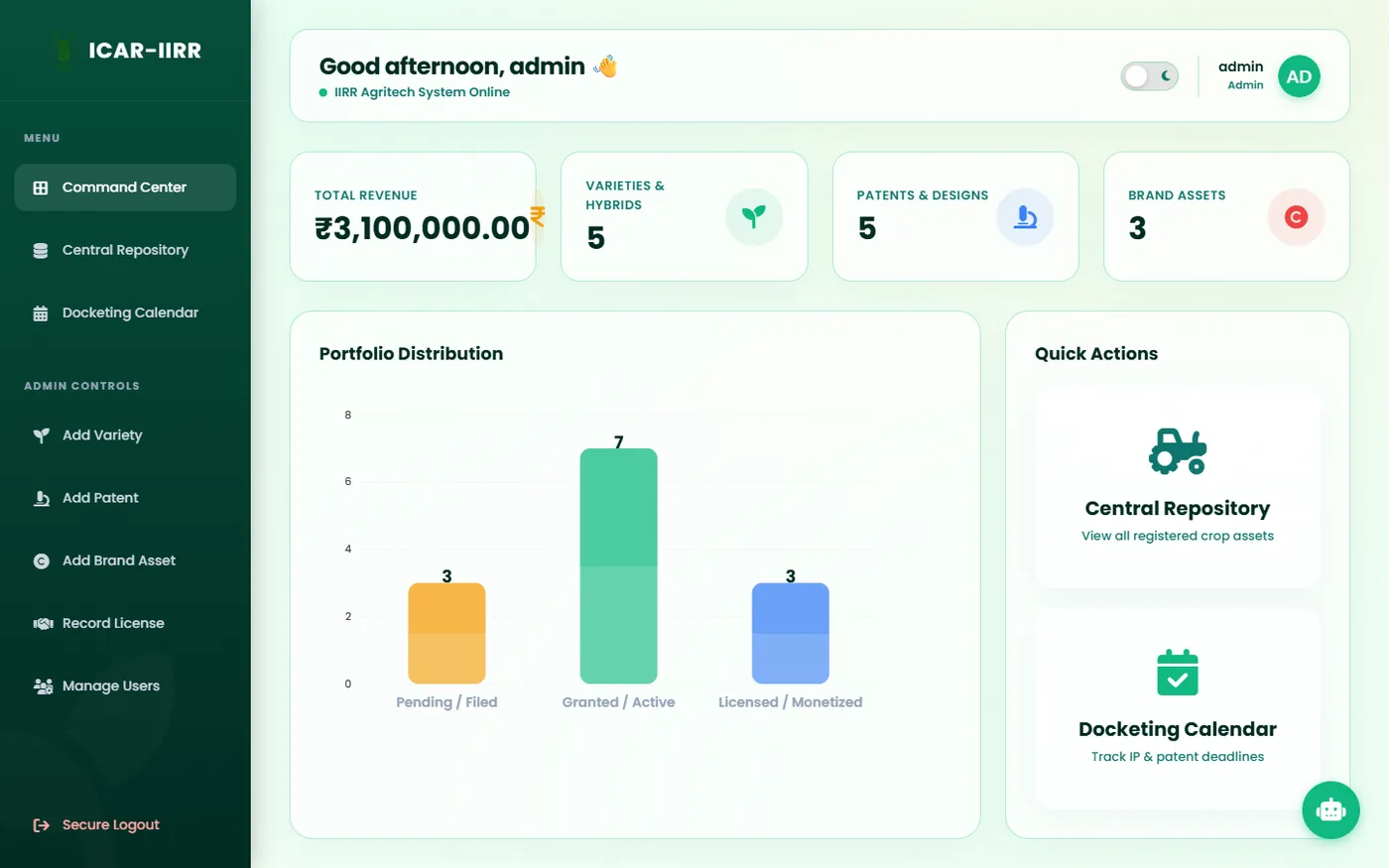The image size is (1389, 868).
Task: Click the Add Variety seedling icon
Action: (x=41, y=435)
